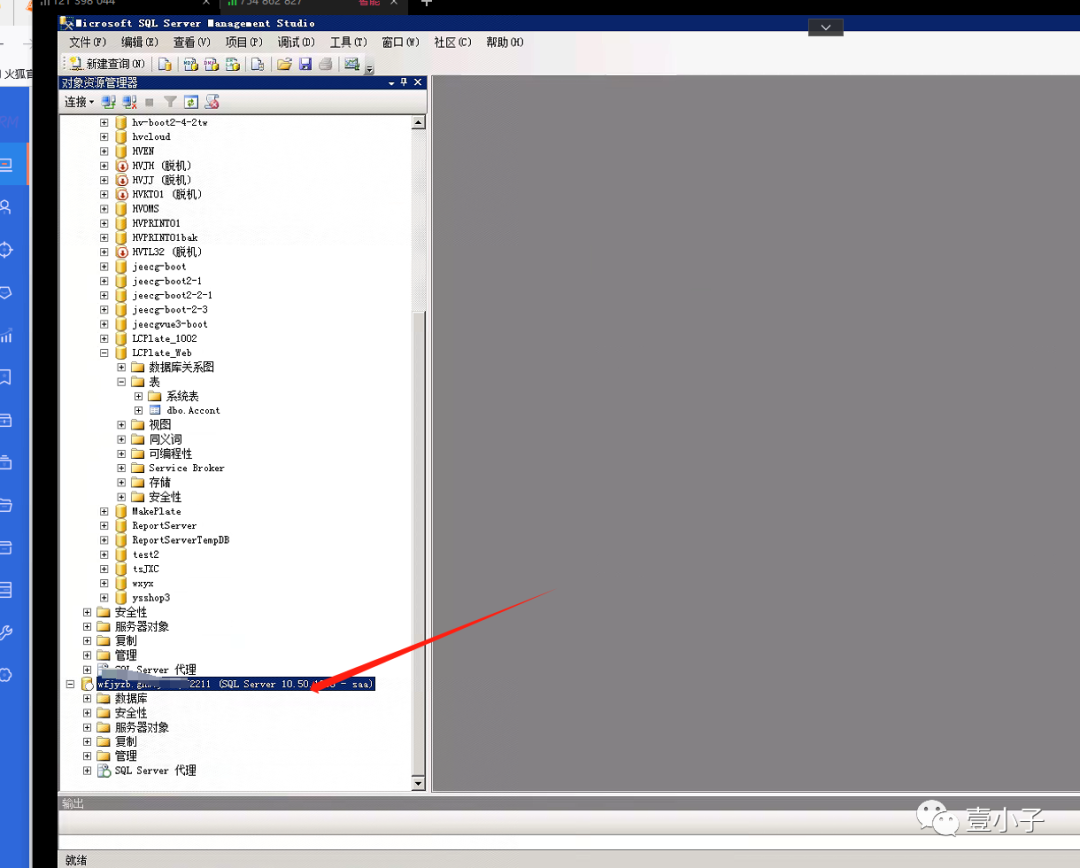Select the hvcloud database
This screenshot has height=868, width=1080.
tap(152, 137)
